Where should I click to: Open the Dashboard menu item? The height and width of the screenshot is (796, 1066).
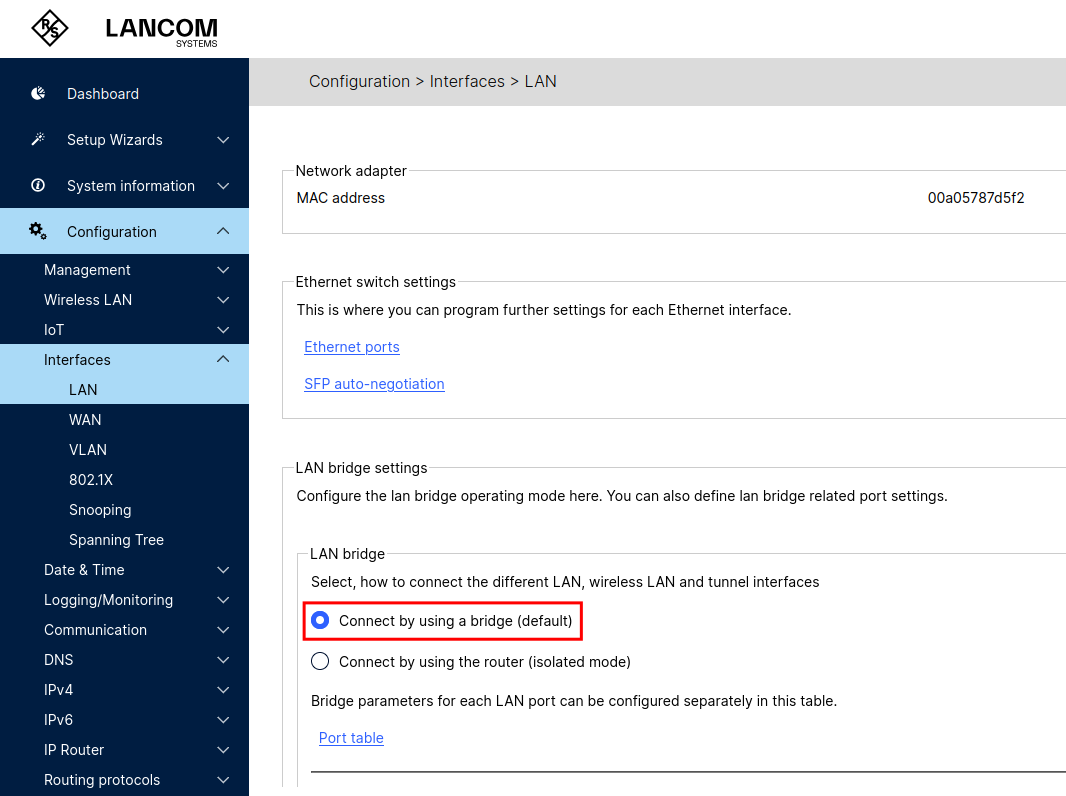point(103,94)
